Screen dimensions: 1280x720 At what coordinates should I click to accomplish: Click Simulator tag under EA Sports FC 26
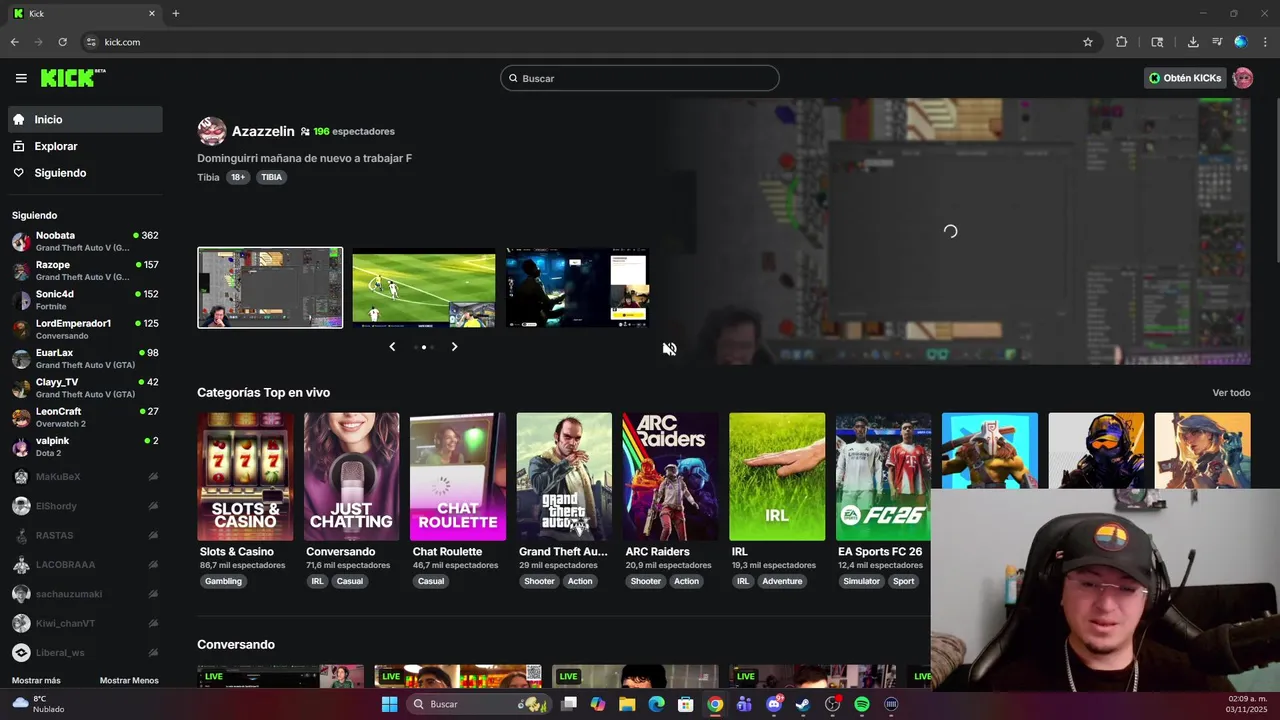coord(861,581)
